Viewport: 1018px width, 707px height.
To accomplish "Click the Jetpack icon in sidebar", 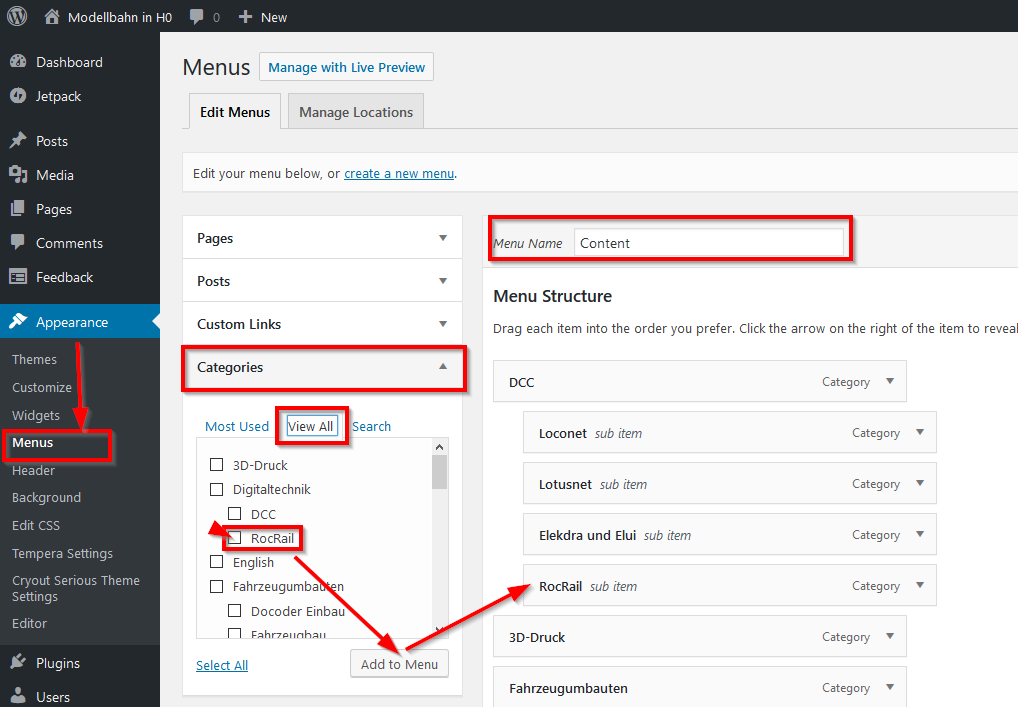I will tap(18, 96).
